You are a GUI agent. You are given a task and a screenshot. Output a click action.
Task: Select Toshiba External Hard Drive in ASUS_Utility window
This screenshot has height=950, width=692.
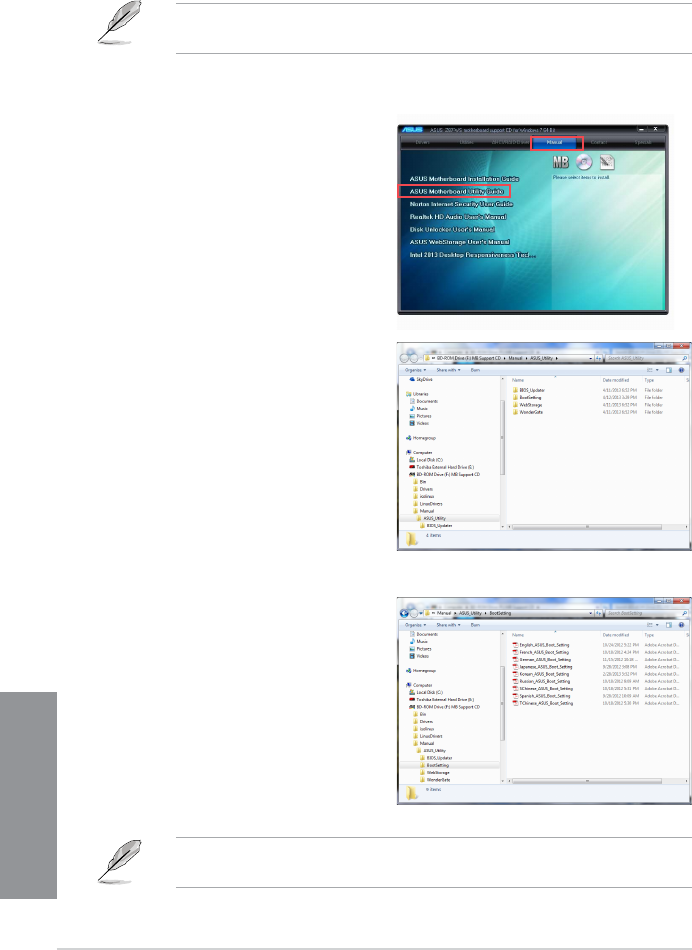[442, 467]
